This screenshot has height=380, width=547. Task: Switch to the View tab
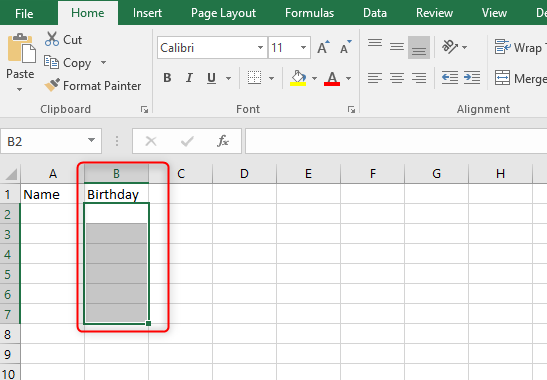[x=494, y=13]
